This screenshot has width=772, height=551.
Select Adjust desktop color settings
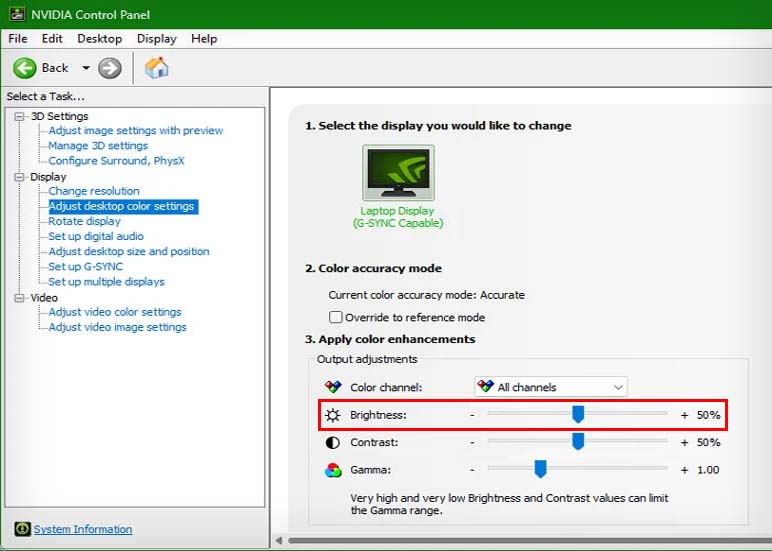point(123,206)
